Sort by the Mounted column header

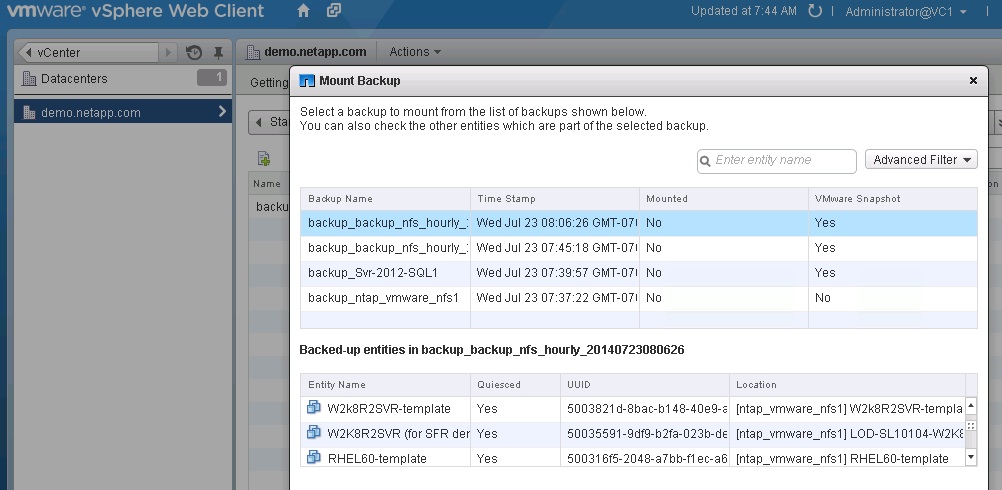coord(723,199)
